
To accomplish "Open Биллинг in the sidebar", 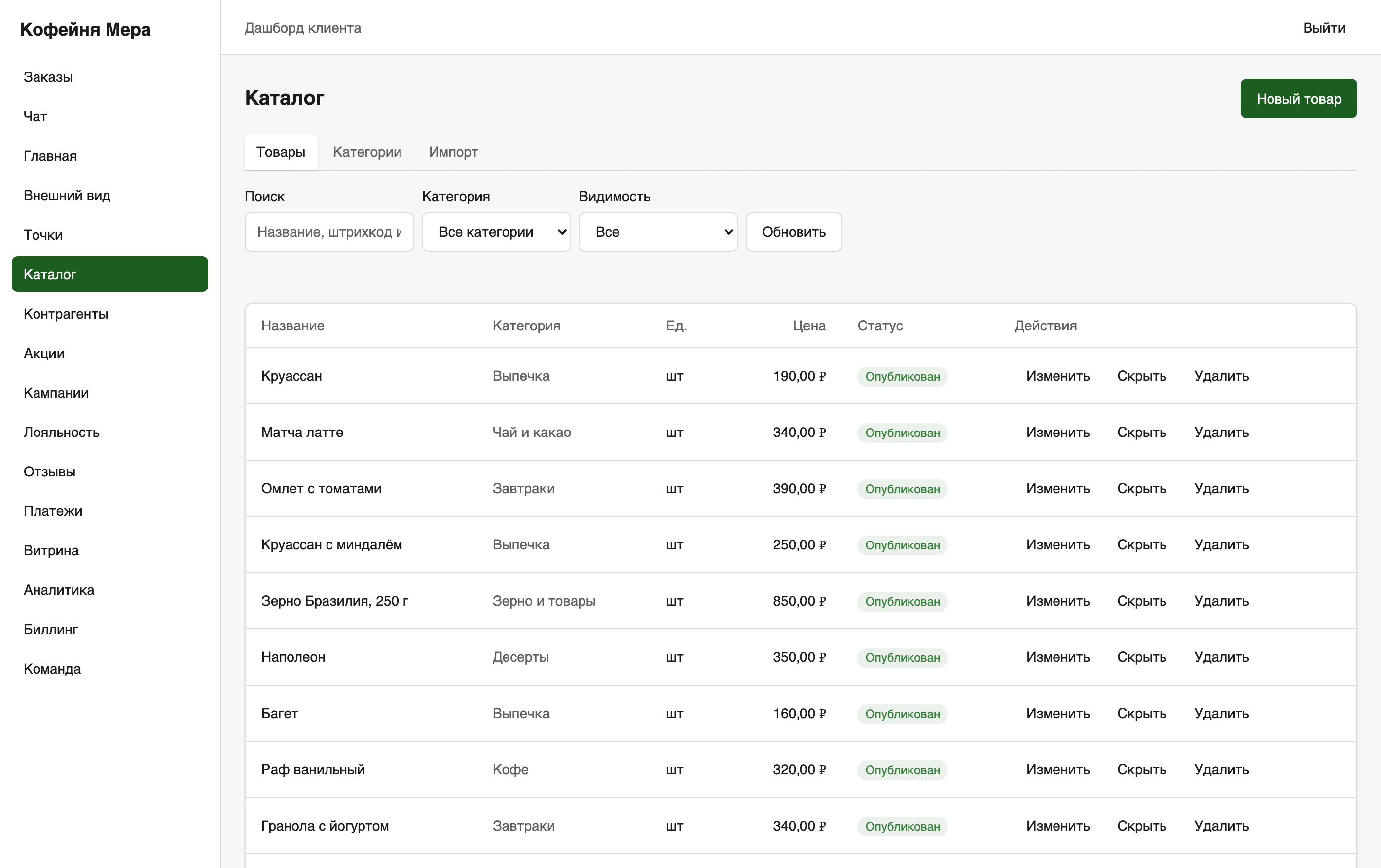I will [109, 629].
